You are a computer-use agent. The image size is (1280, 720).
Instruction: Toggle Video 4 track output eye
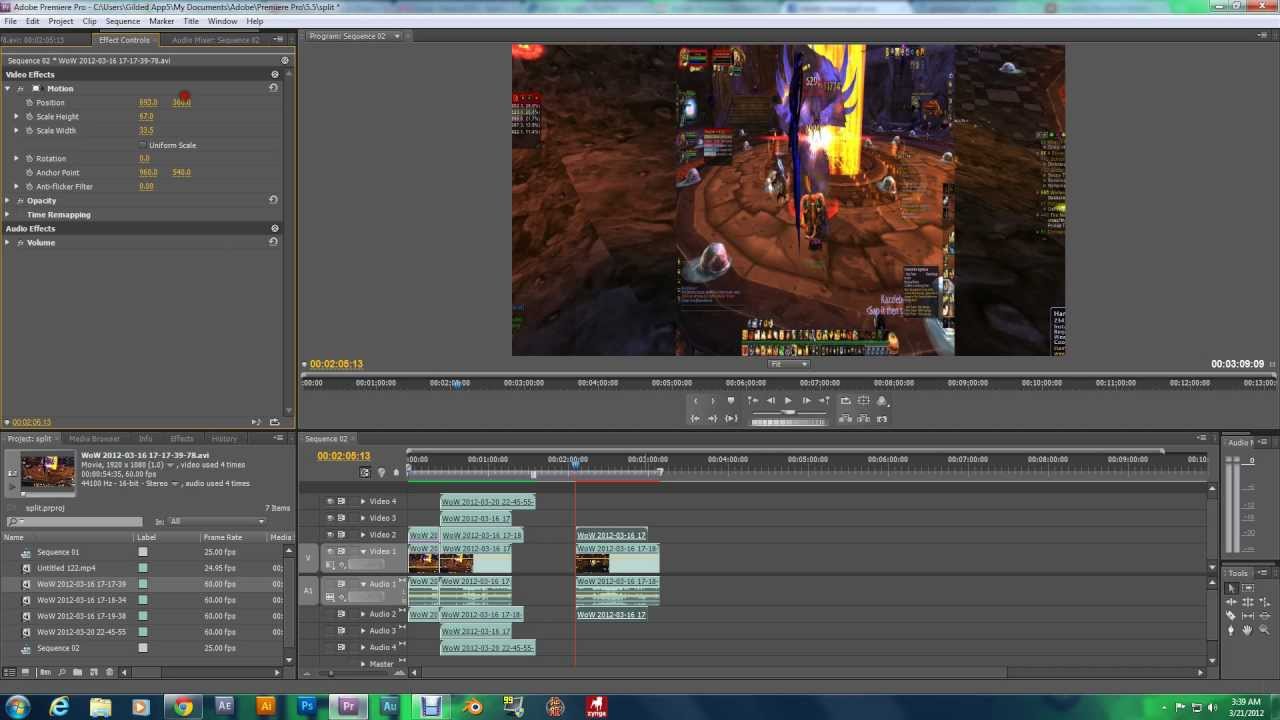coord(329,501)
